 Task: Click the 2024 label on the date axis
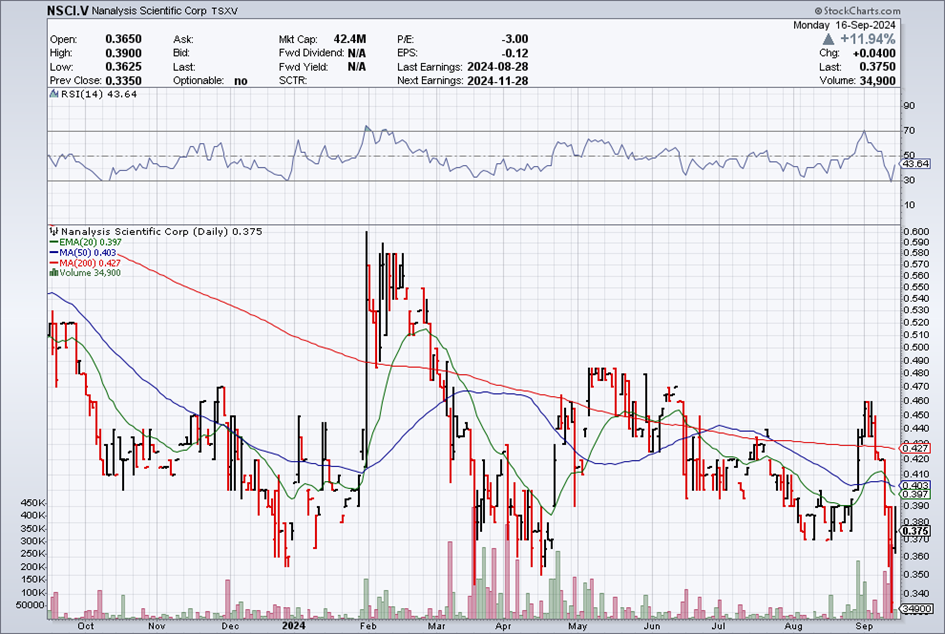coord(294,626)
